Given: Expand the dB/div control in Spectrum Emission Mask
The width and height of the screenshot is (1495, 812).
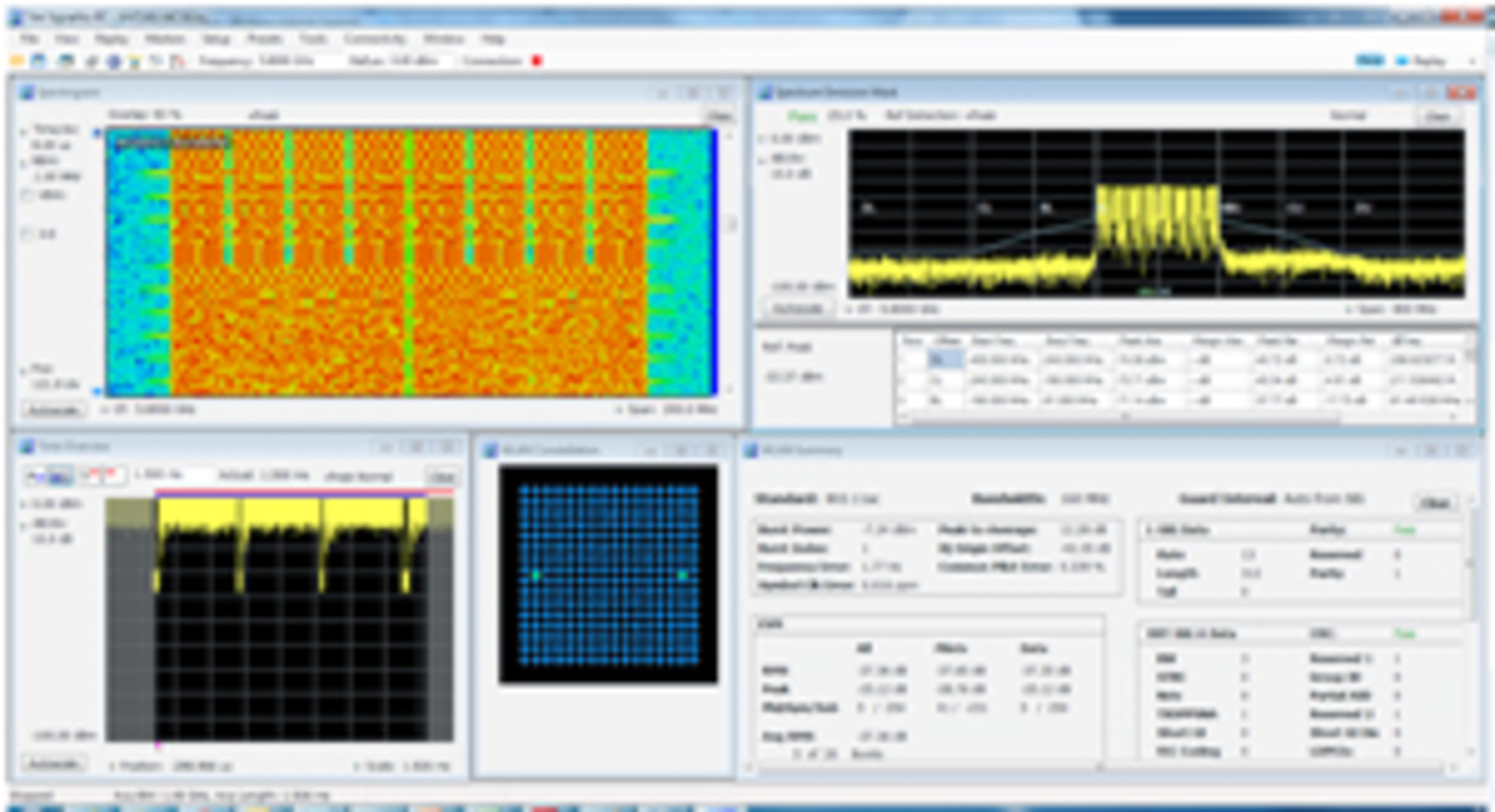Looking at the screenshot, I should point(762,160).
